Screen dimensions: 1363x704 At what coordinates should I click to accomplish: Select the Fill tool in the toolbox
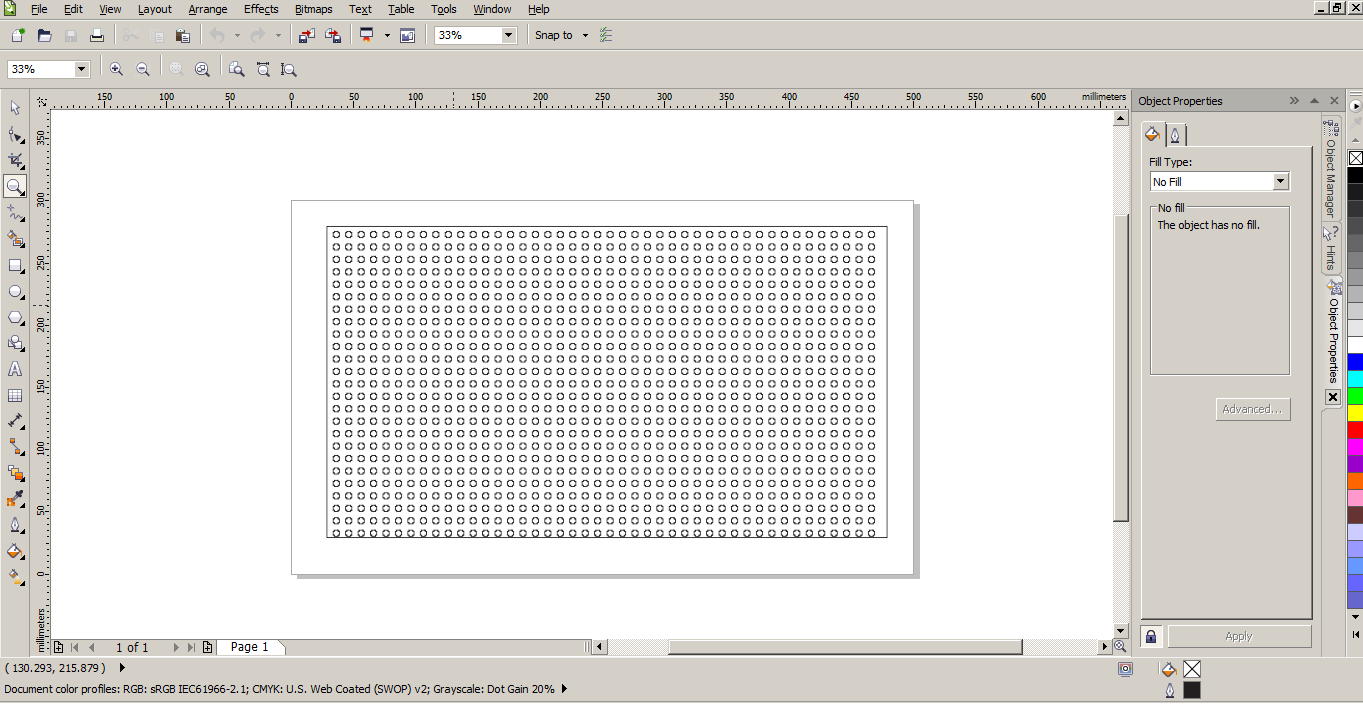coord(15,551)
